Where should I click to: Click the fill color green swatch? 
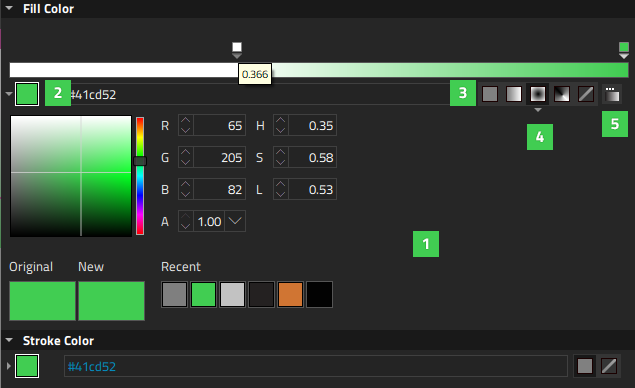(27, 94)
